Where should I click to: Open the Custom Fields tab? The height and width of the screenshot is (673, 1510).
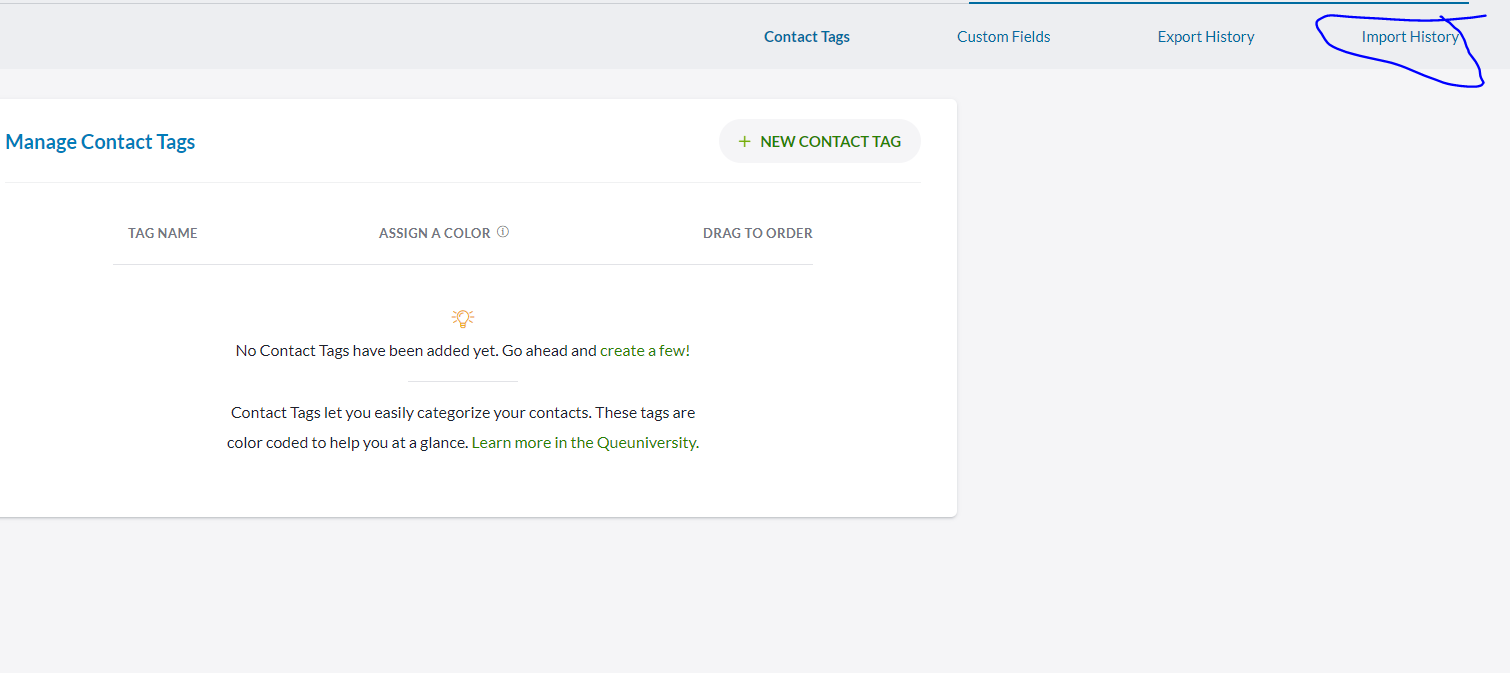(1003, 37)
